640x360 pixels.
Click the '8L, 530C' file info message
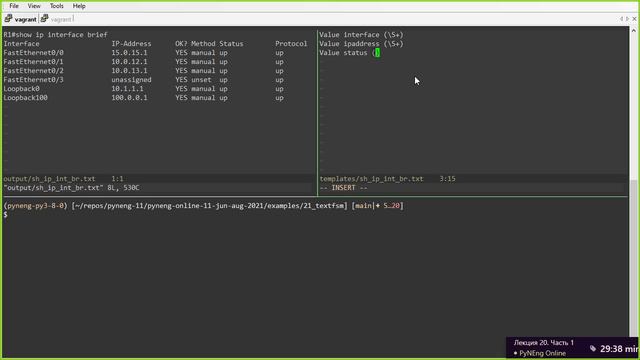click(123, 188)
